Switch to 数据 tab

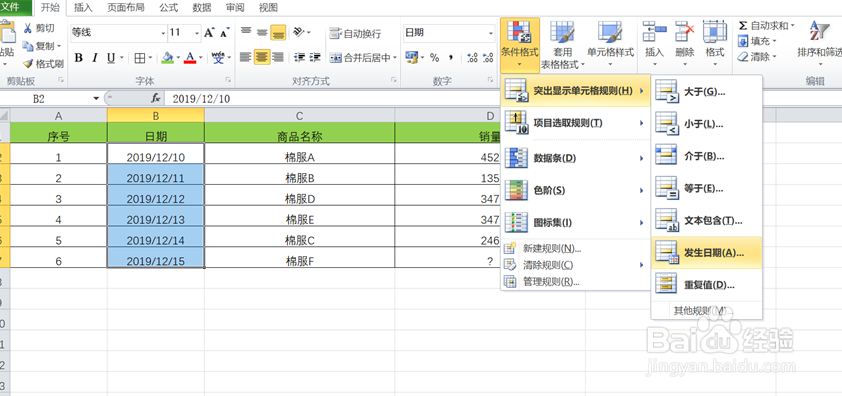(x=202, y=8)
